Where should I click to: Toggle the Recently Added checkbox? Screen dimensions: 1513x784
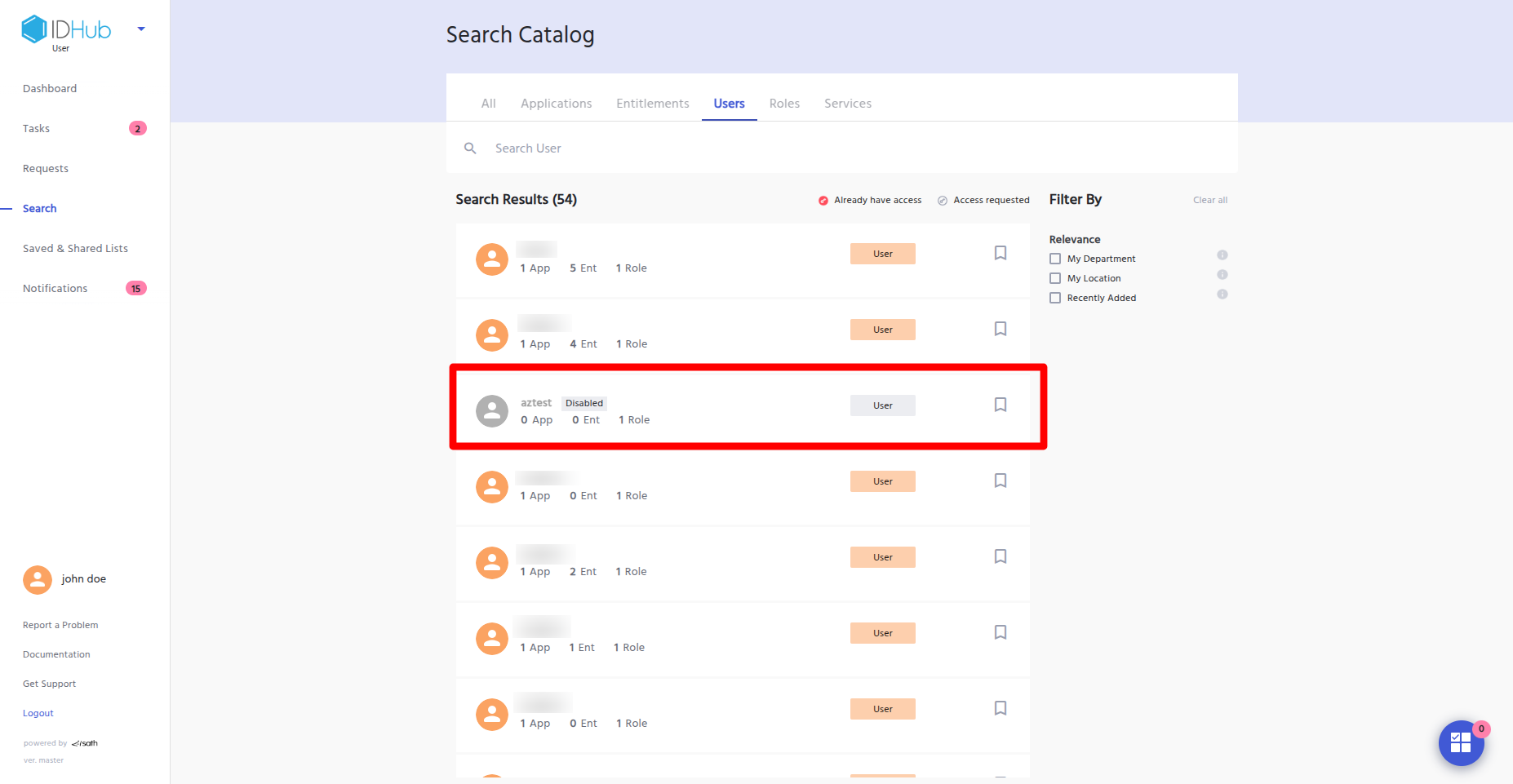pos(1055,298)
